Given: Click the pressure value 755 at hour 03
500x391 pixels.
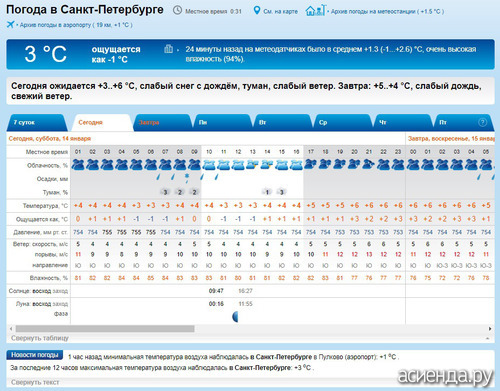Looking at the screenshot, I should click(107, 232).
